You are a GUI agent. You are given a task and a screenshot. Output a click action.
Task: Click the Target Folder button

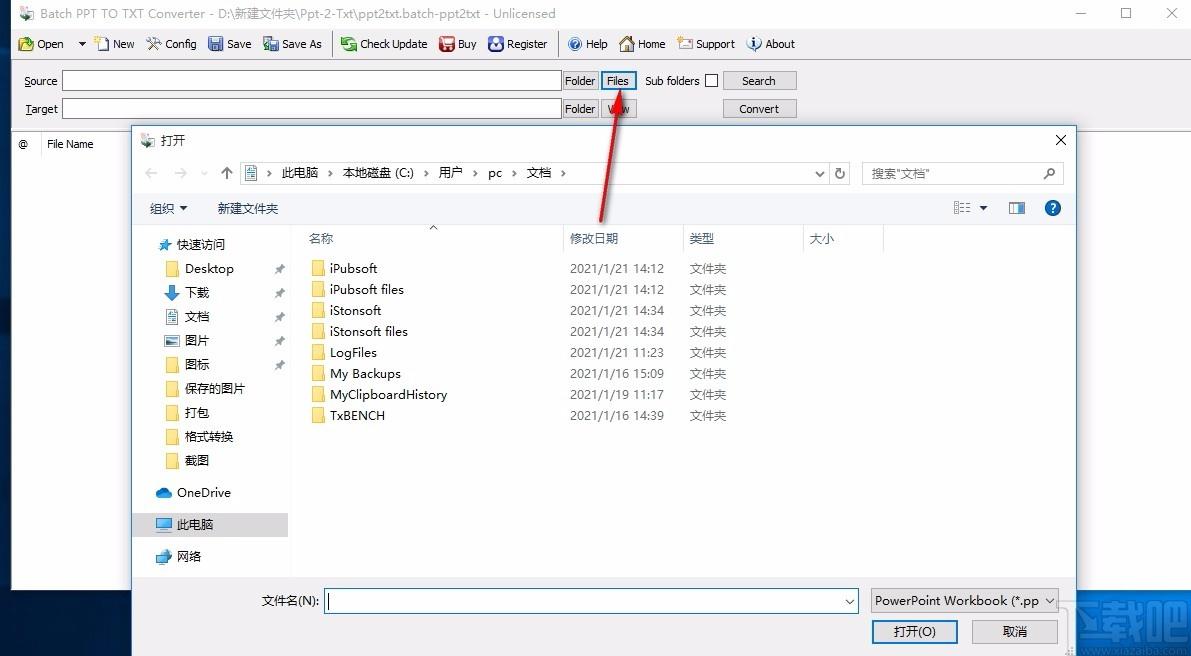[580, 109]
